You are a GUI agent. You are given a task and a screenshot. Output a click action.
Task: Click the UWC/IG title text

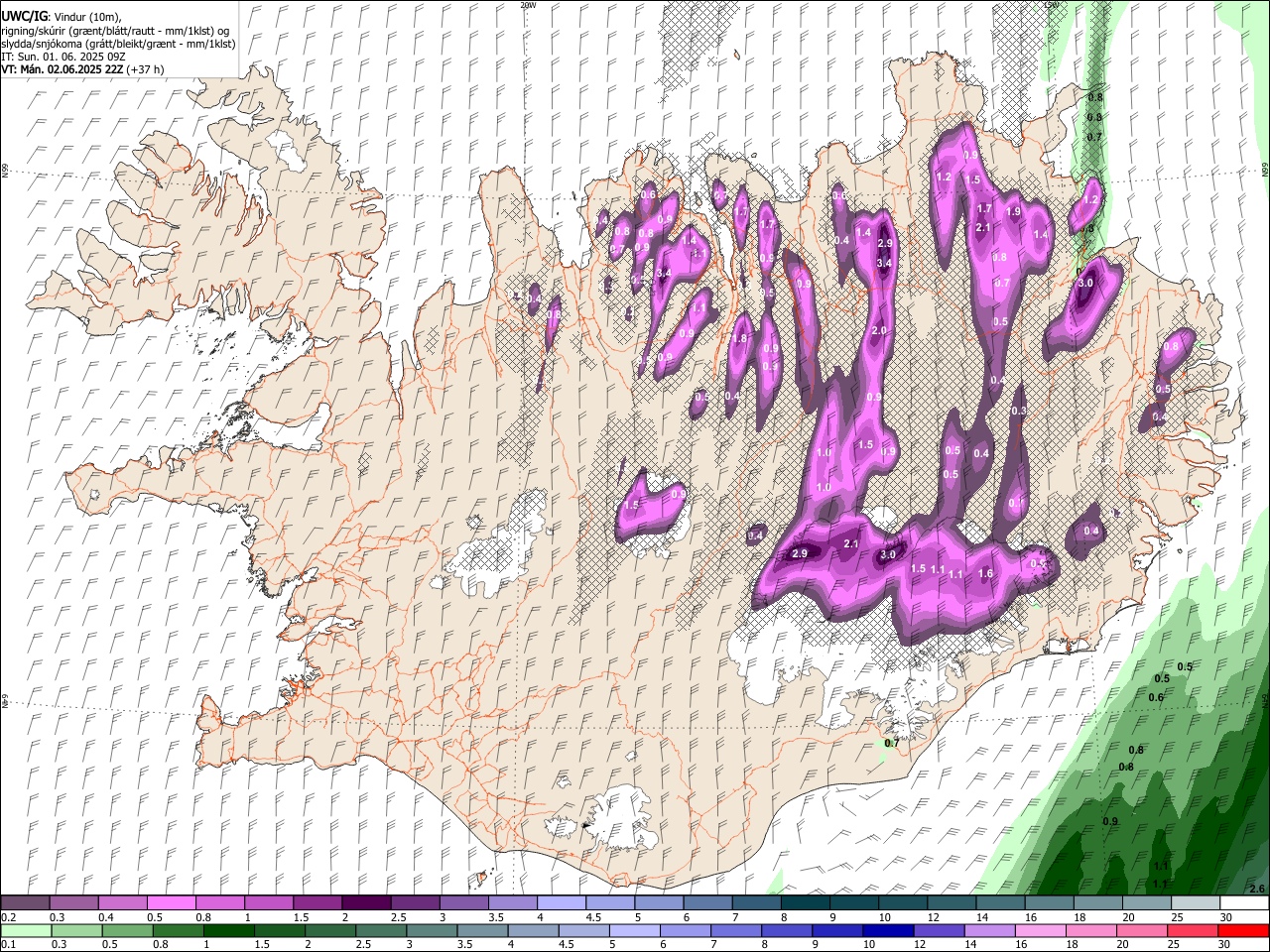click(24, 17)
